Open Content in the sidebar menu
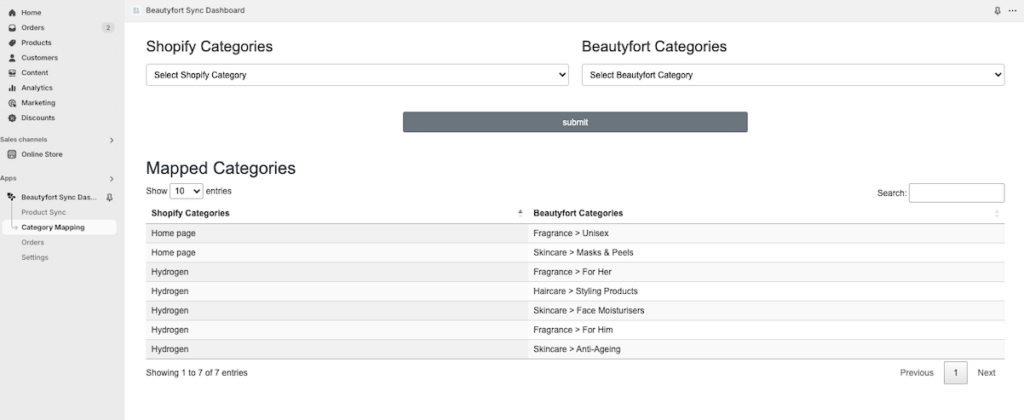 coord(35,73)
